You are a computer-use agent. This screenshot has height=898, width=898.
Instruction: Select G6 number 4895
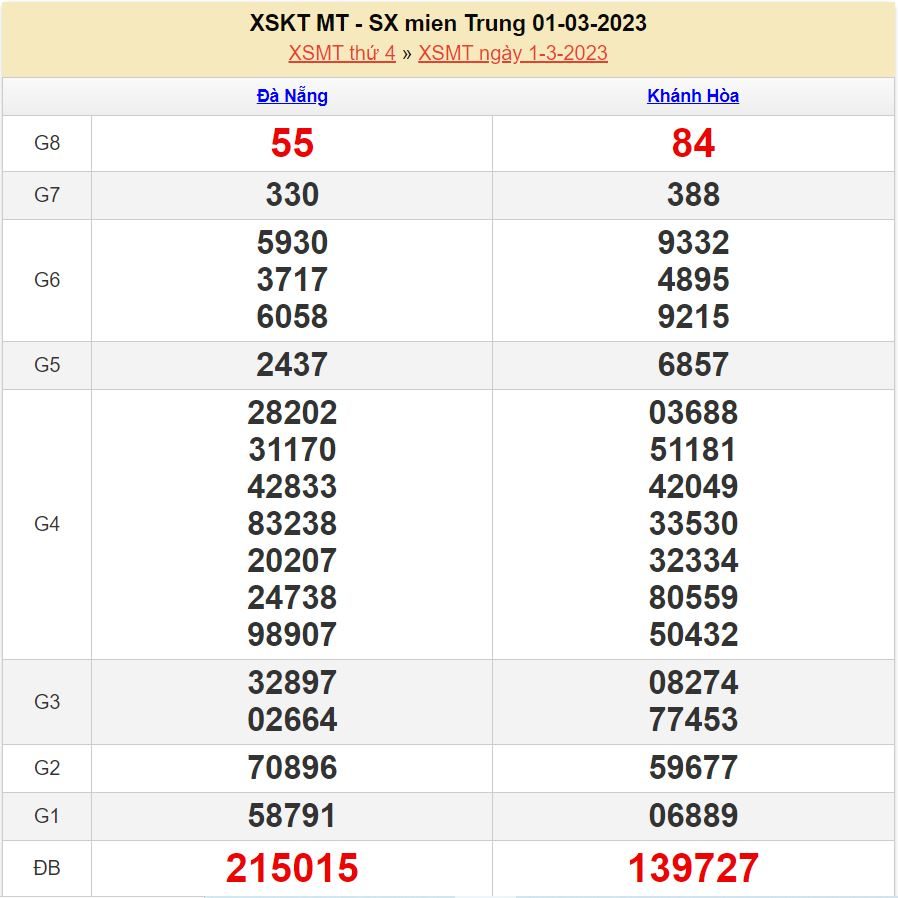click(x=693, y=280)
